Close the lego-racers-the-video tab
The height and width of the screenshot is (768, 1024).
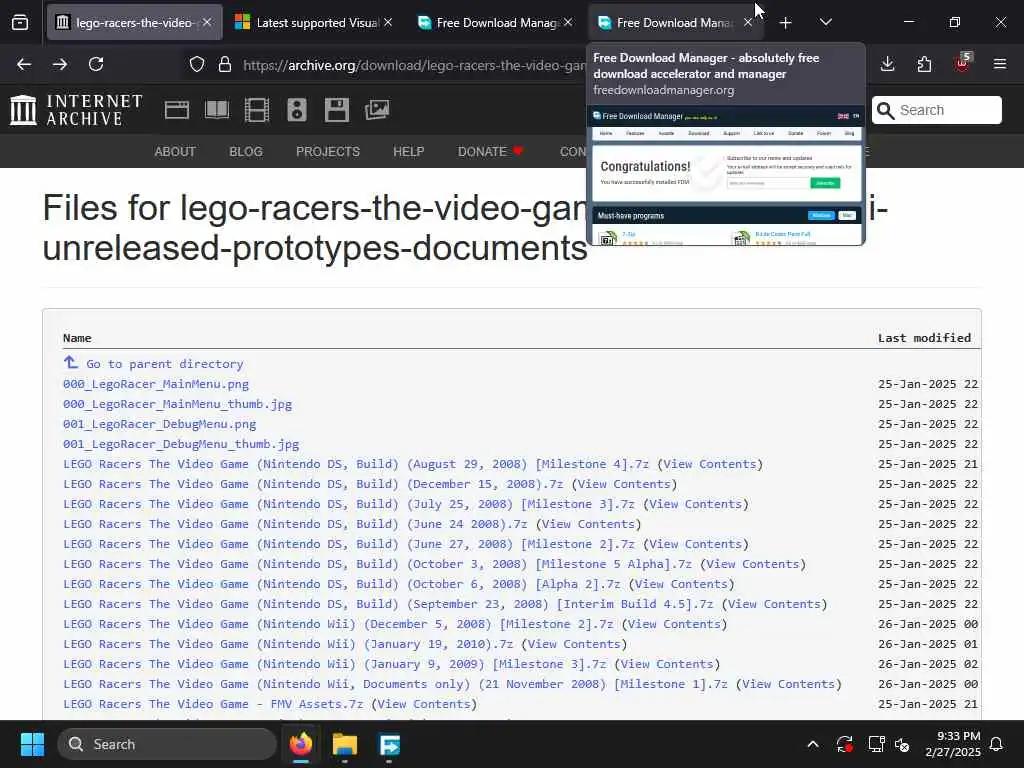207,22
